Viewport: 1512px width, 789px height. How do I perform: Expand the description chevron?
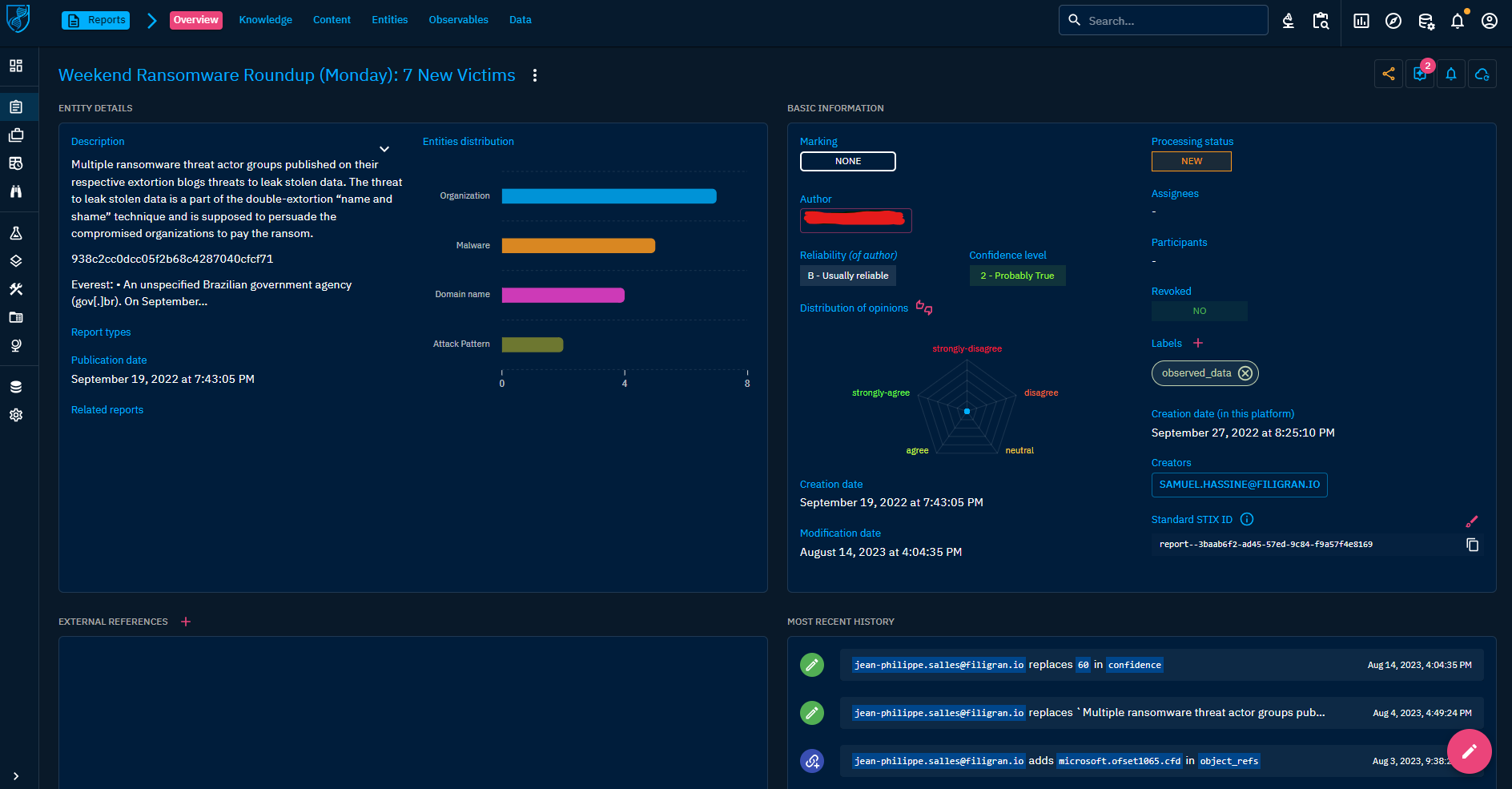pos(384,149)
